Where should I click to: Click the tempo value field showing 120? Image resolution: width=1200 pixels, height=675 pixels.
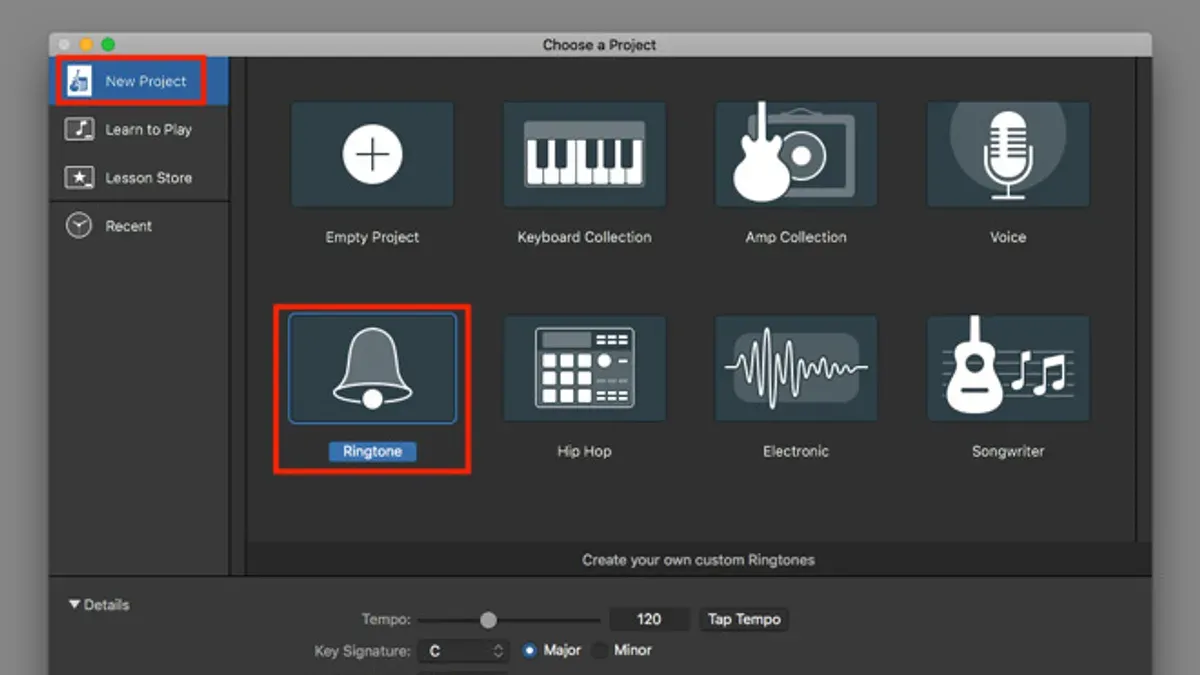649,619
